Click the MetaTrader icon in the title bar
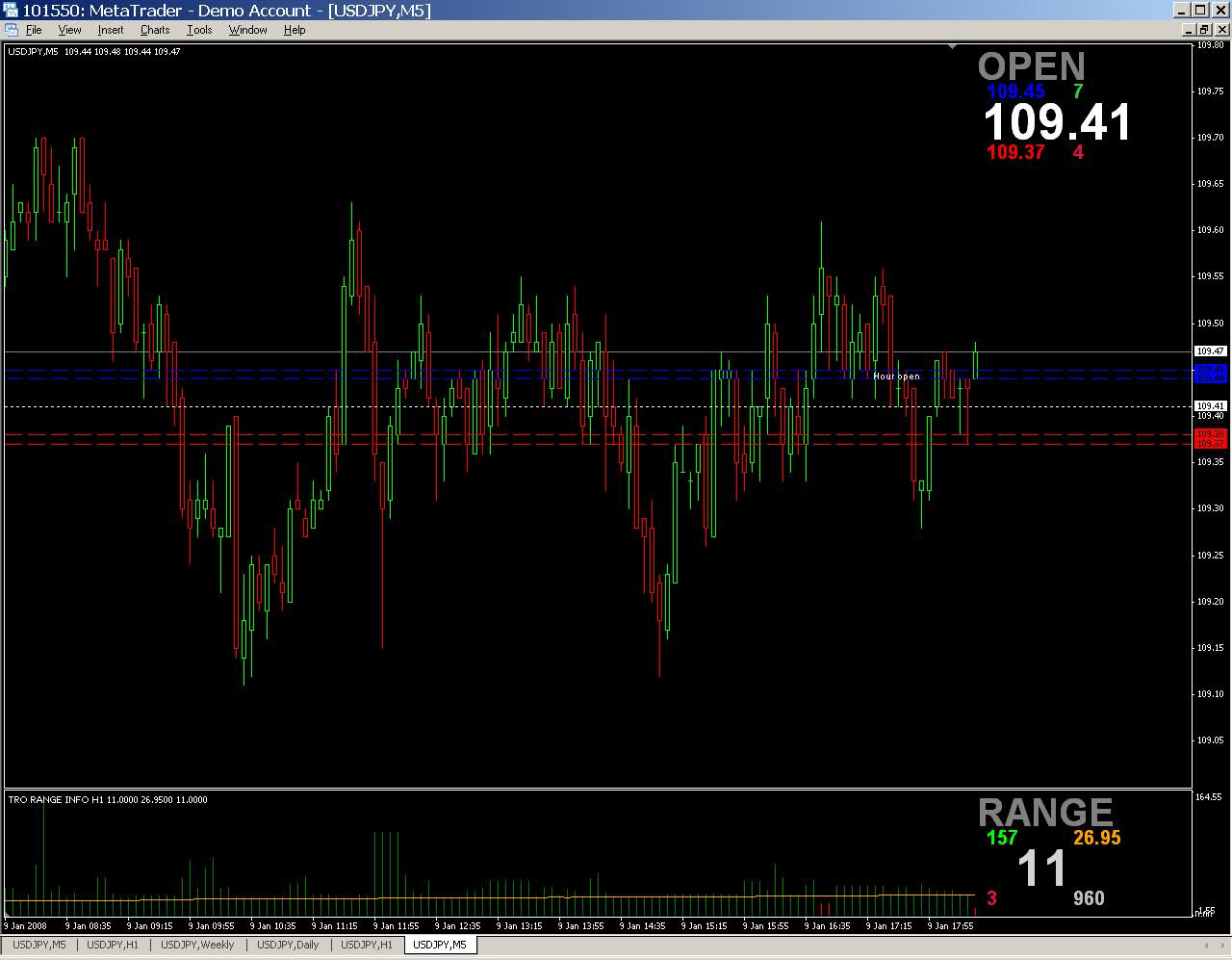The width and height of the screenshot is (1232, 960). [x=11, y=10]
